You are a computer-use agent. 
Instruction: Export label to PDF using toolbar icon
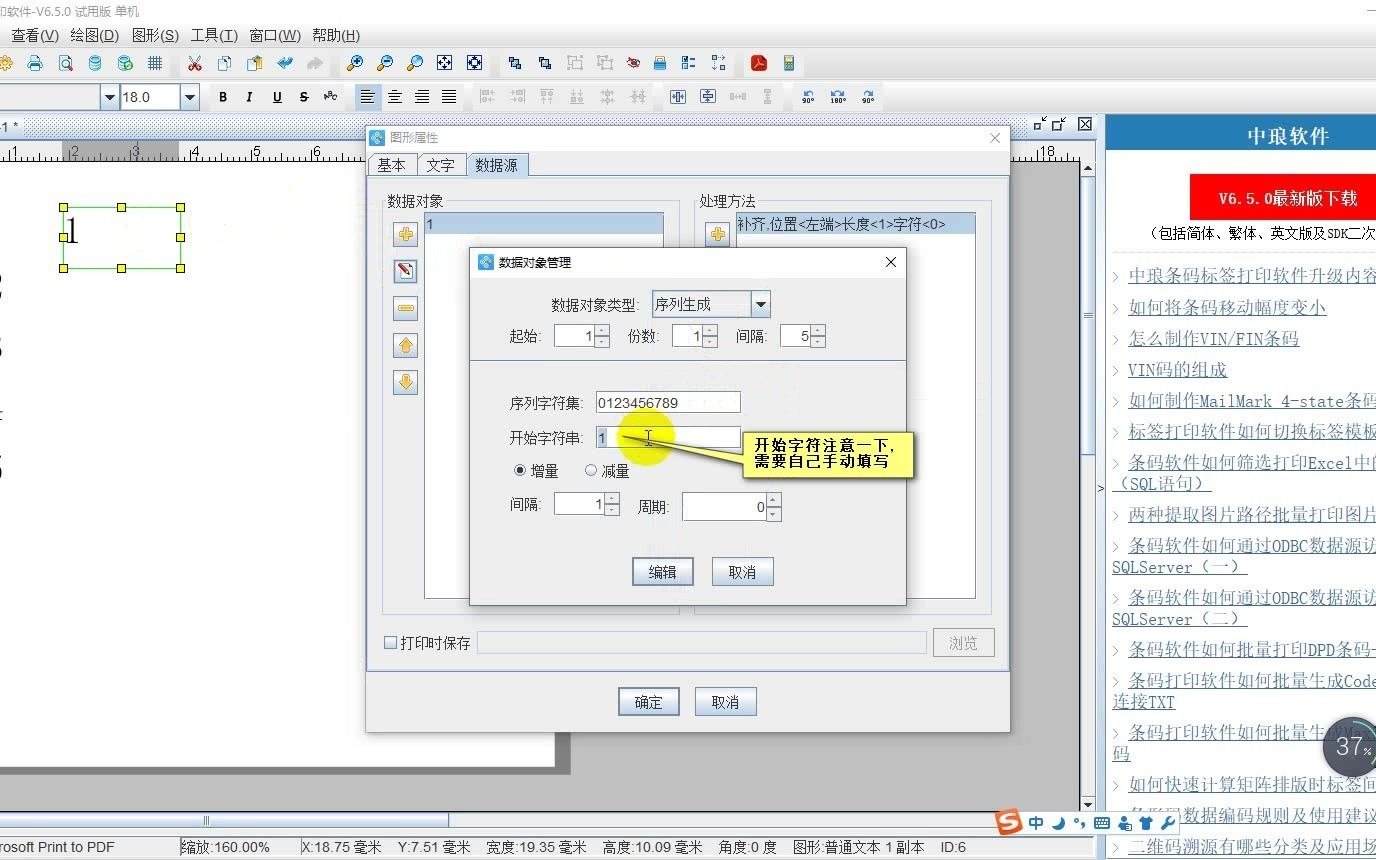click(x=759, y=63)
